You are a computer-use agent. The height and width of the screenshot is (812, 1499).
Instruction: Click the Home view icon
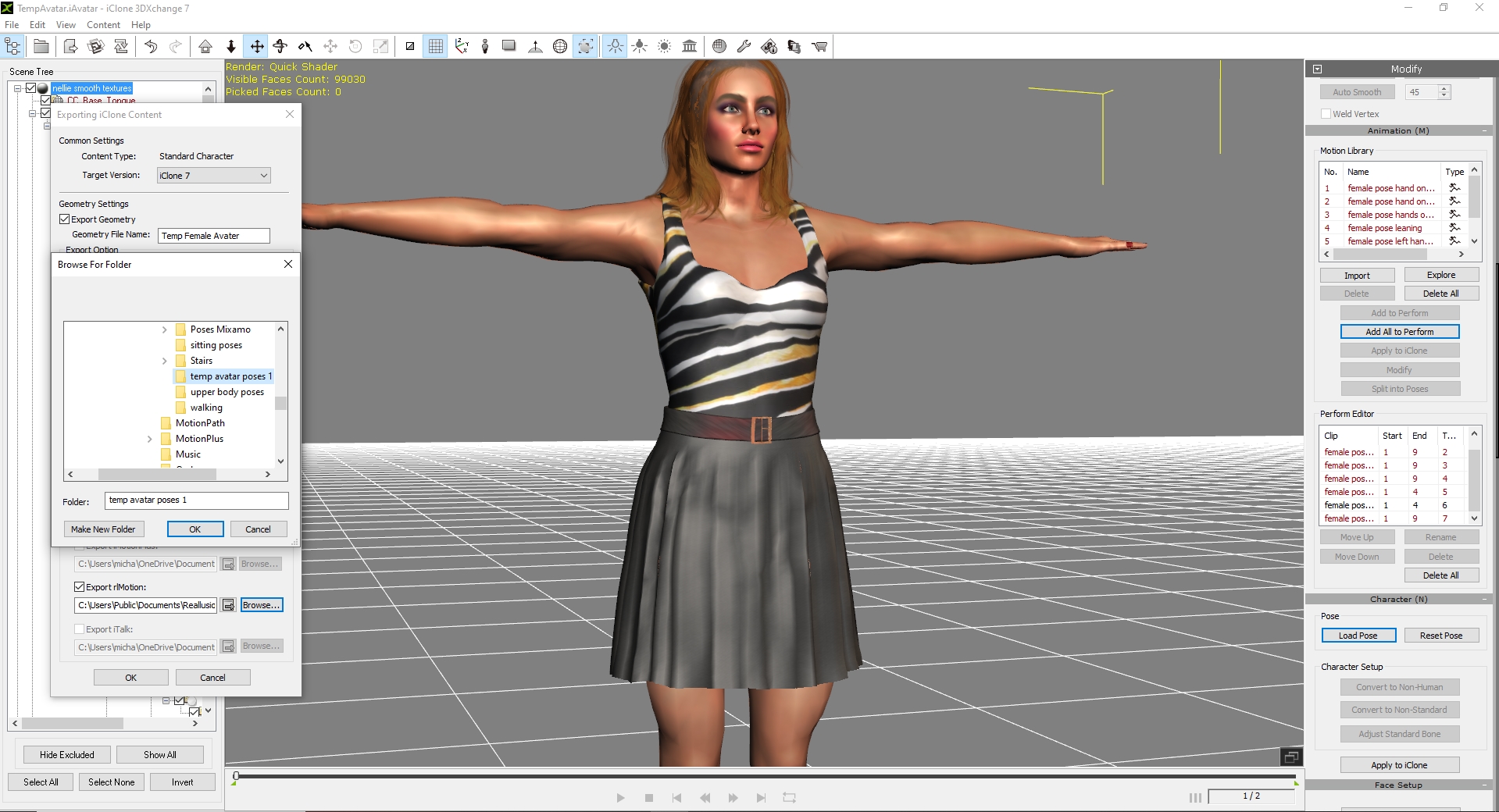point(205,47)
